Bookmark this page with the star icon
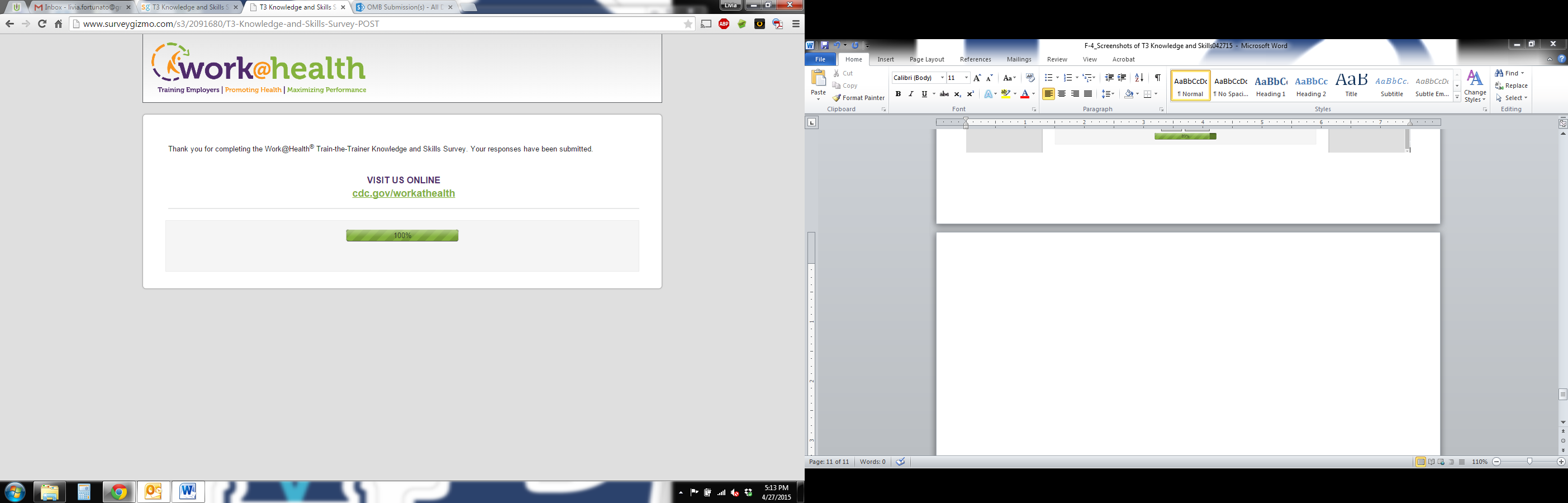The image size is (1568, 503). coord(688,23)
